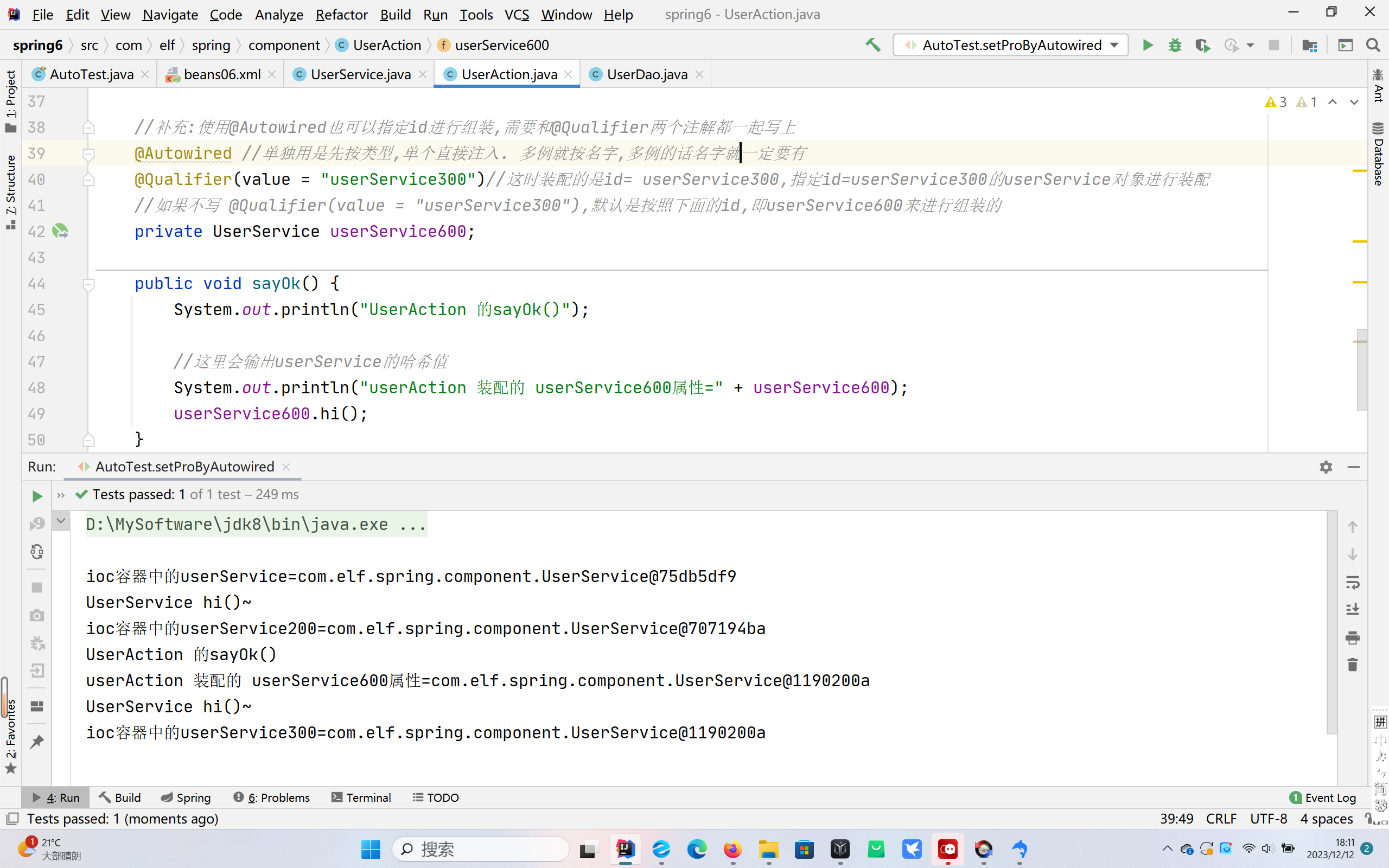The width and height of the screenshot is (1389, 868).
Task: Open the Refactor menu
Action: [341, 14]
